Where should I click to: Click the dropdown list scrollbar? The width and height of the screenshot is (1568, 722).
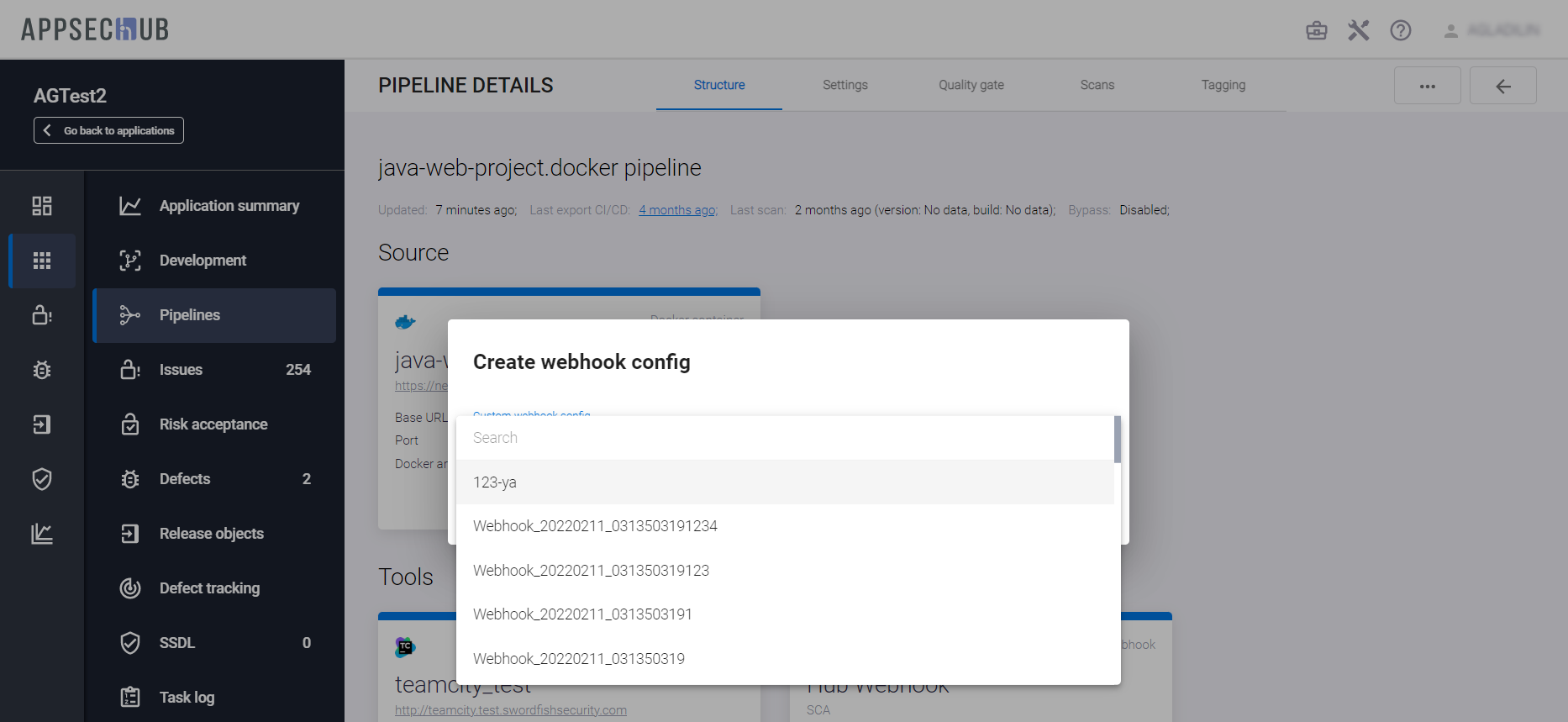click(1117, 440)
